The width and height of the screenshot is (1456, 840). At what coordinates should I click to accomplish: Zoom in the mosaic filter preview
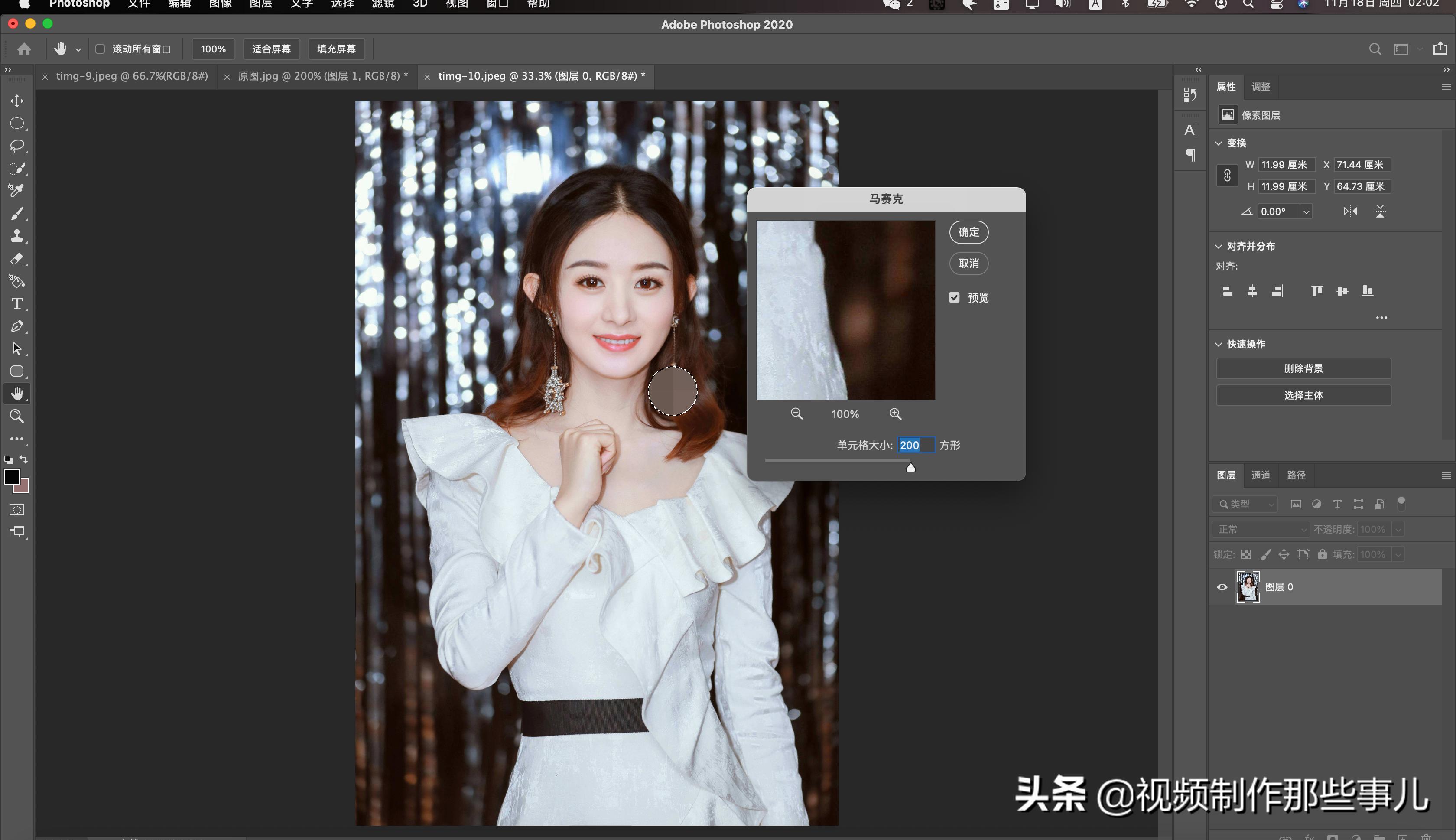pyautogui.click(x=895, y=413)
